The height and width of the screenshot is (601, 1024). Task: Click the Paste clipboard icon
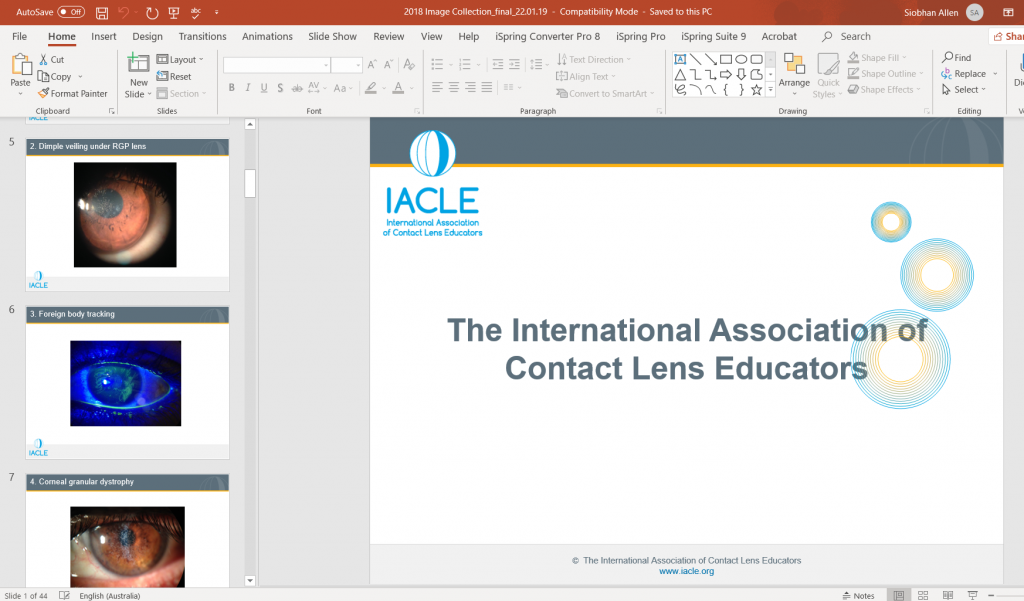click(x=20, y=65)
